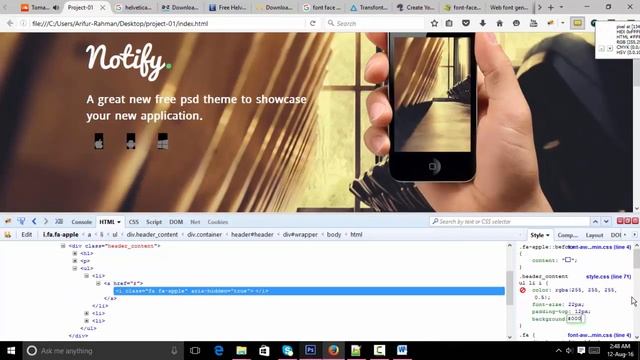Image resolution: width=640 pixels, height=360 pixels.
Task: Expand the p node
Action: click(x=75, y=261)
